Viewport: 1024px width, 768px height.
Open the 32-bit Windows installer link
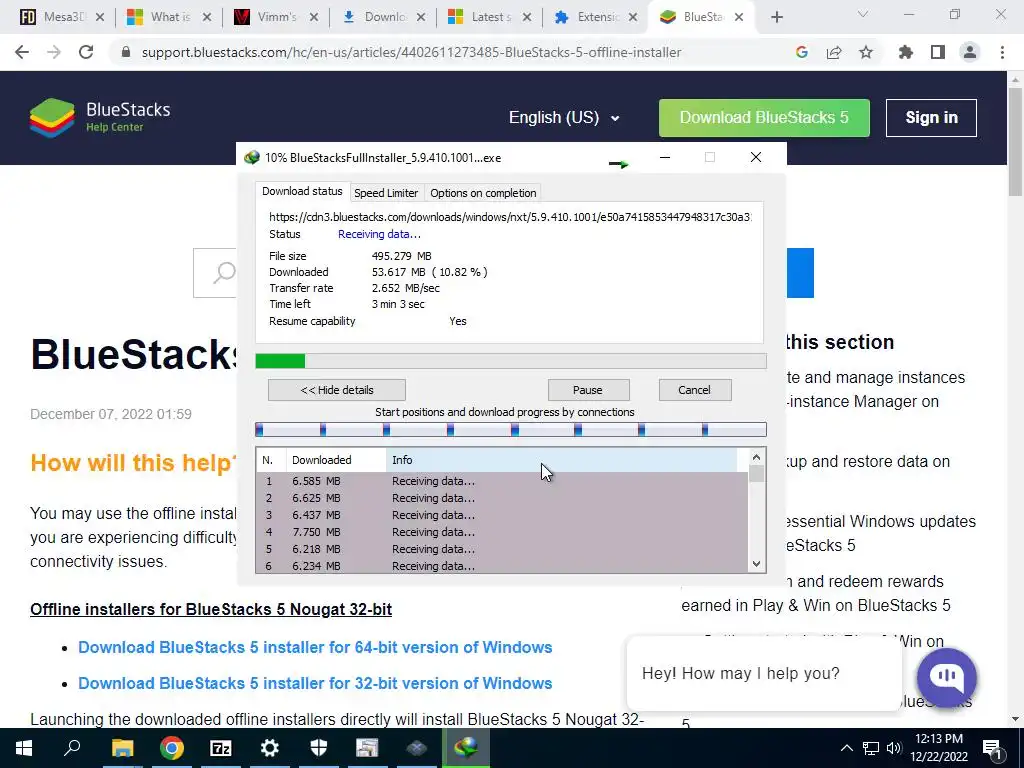click(x=315, y=683)
